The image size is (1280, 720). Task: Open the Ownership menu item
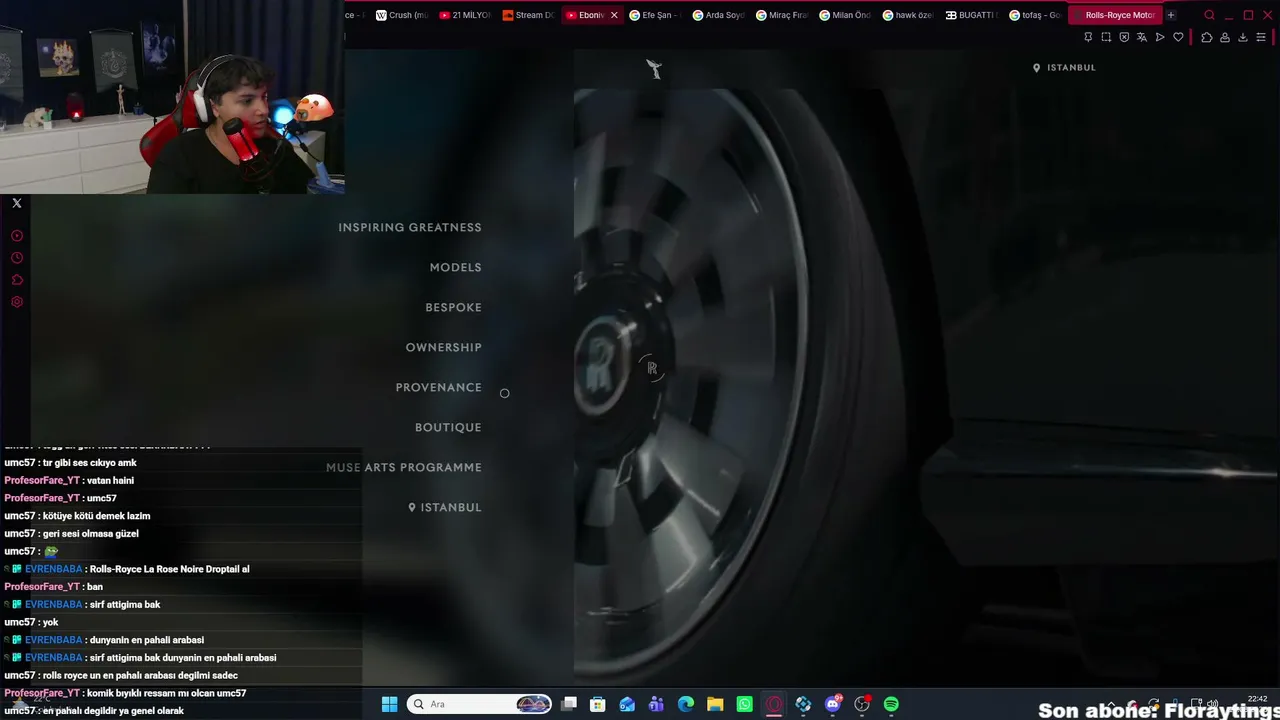(x=444, y=347)
